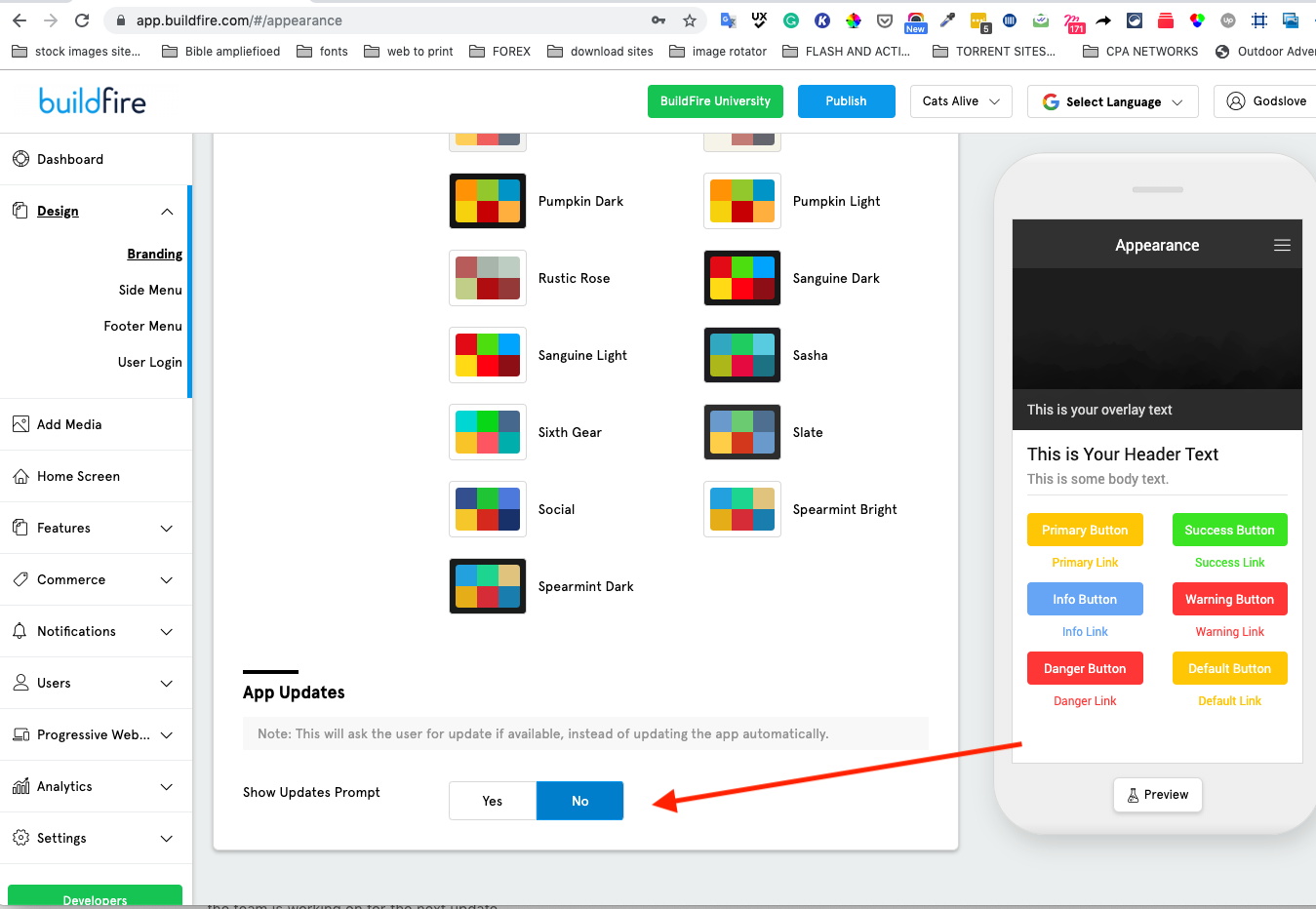Expand the Analytics chevron
The height and width of the screenshot is (909, 1316).
coord(167,787)
